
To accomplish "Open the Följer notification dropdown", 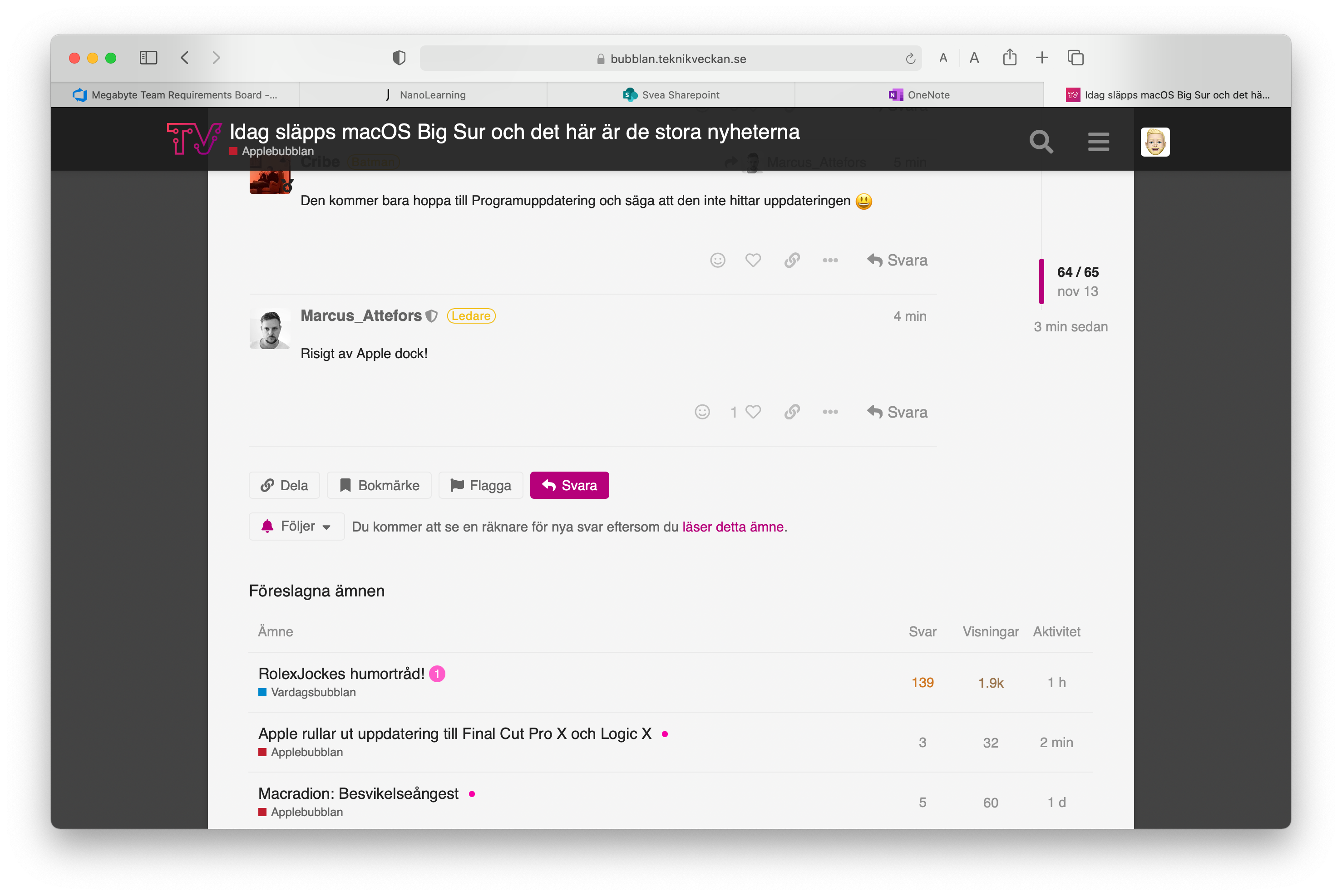I will pyautogui.click(x=296, y=526).
